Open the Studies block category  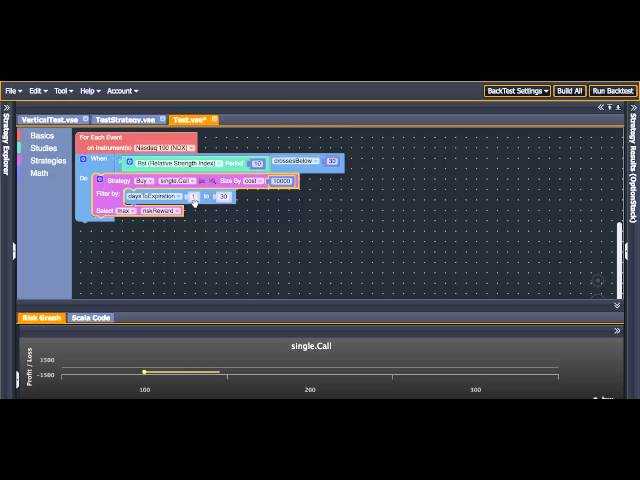tap(43, 148)
